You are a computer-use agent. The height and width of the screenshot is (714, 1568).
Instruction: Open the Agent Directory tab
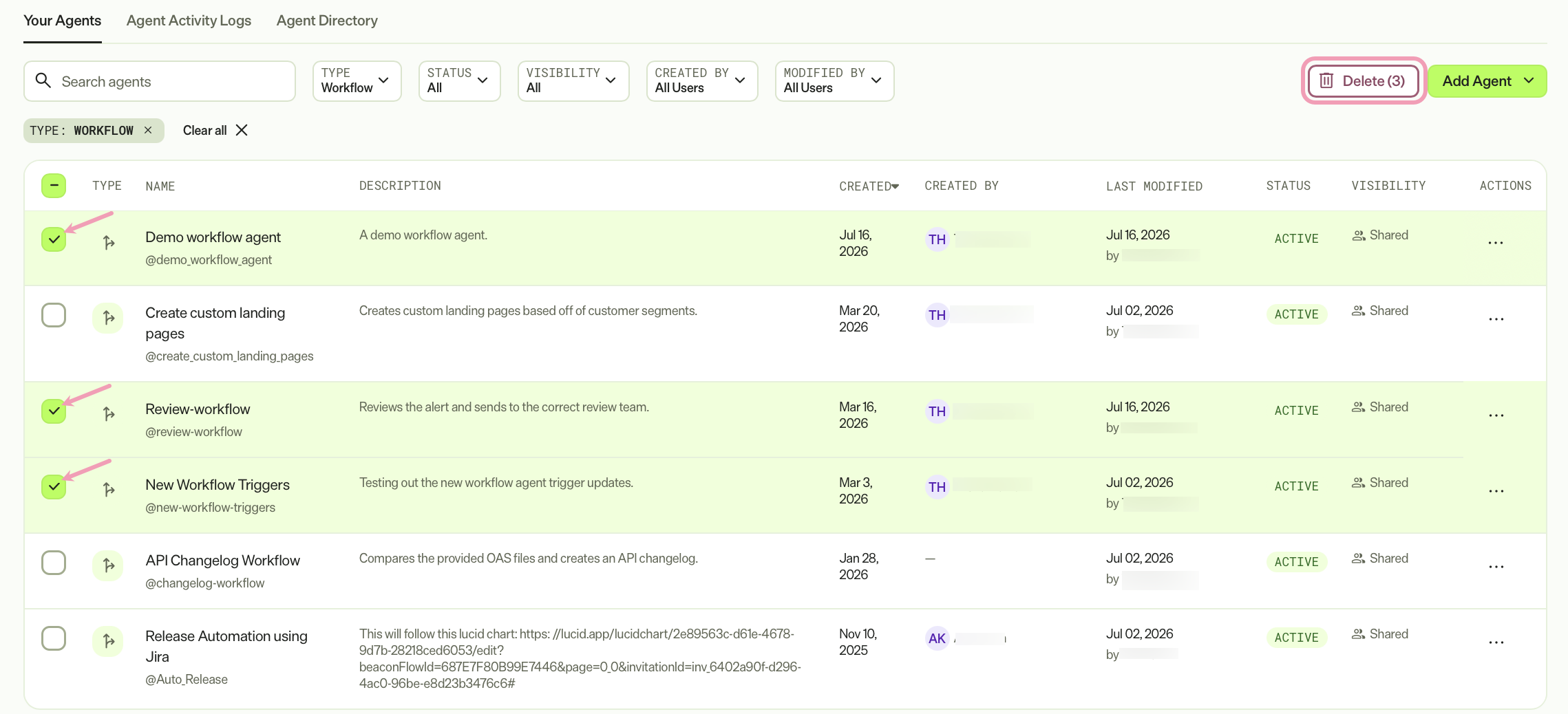pyautogui.click(x=327, y=21)
